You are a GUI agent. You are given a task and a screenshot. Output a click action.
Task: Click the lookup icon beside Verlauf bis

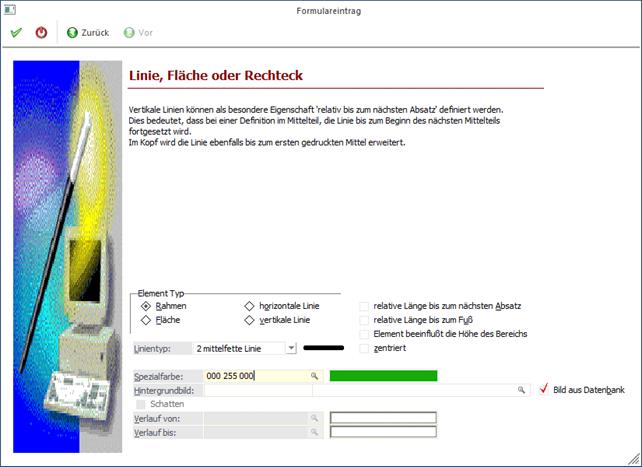(x=313, y=432)
